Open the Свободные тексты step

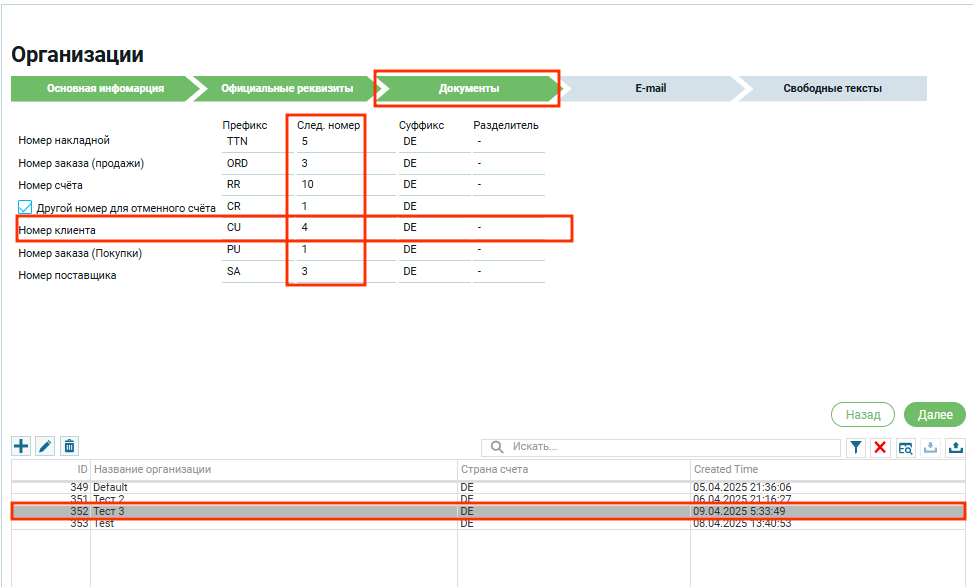pos(831,89)
